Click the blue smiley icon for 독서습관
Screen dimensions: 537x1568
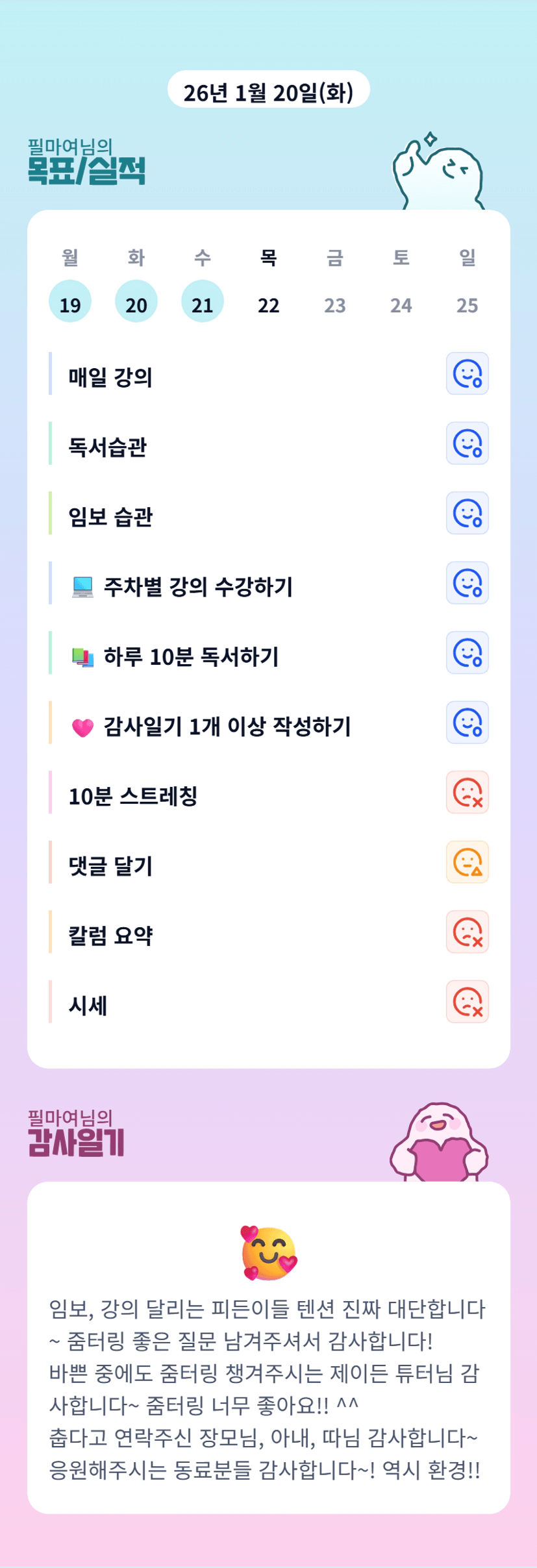coord(467,443)
